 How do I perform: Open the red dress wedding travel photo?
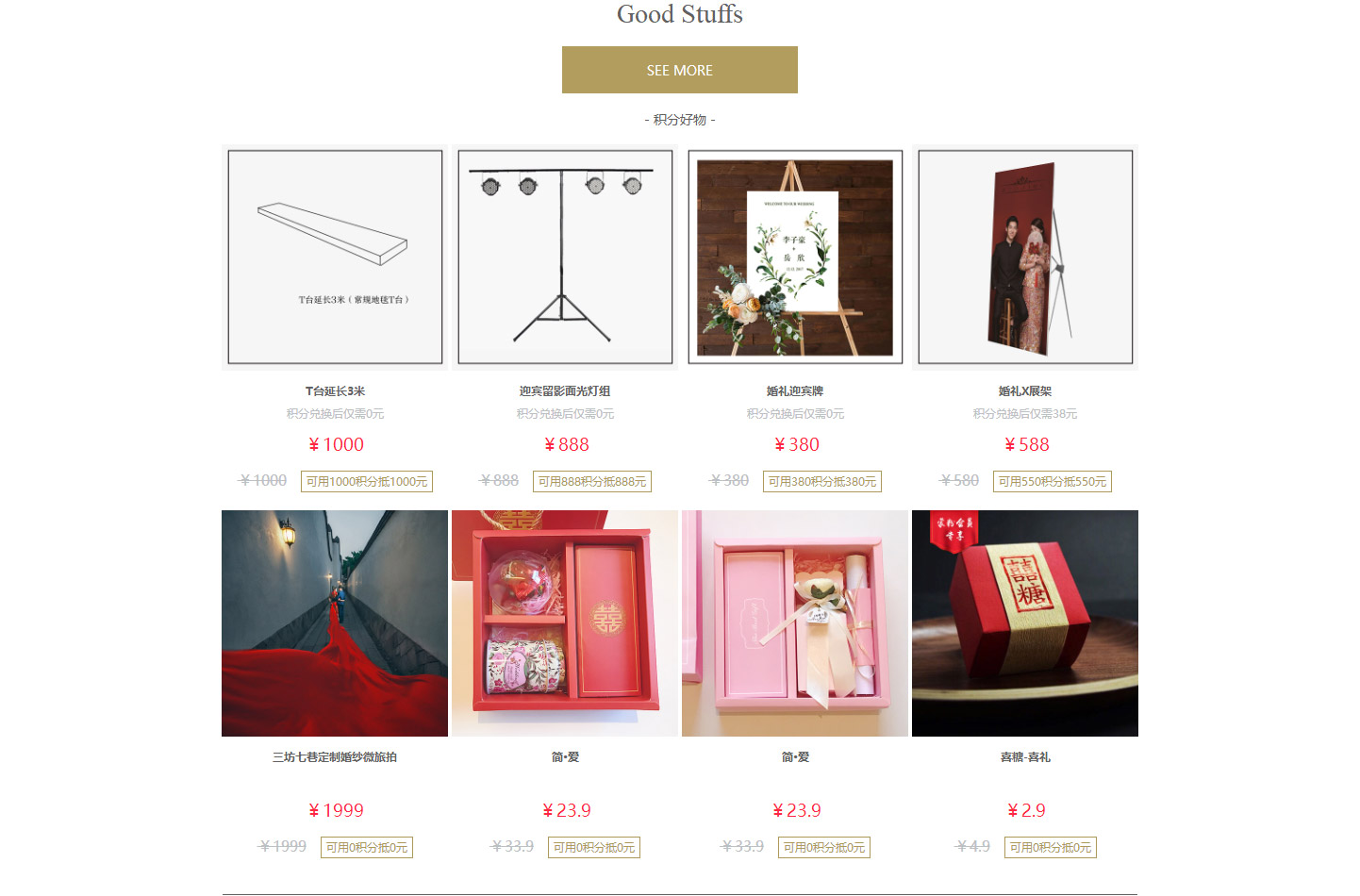pos(335,623)
